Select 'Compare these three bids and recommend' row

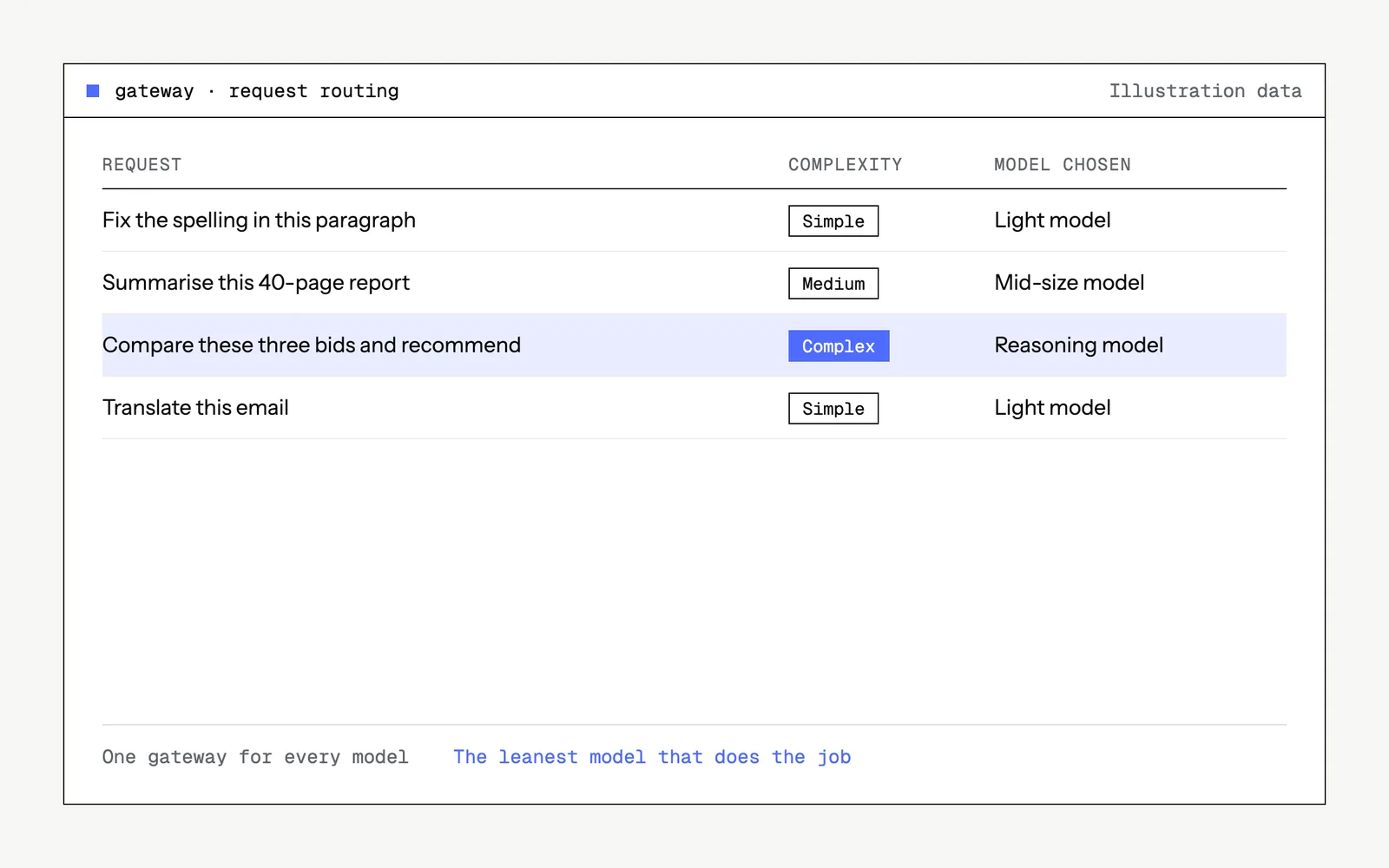(x=694, y=345)
